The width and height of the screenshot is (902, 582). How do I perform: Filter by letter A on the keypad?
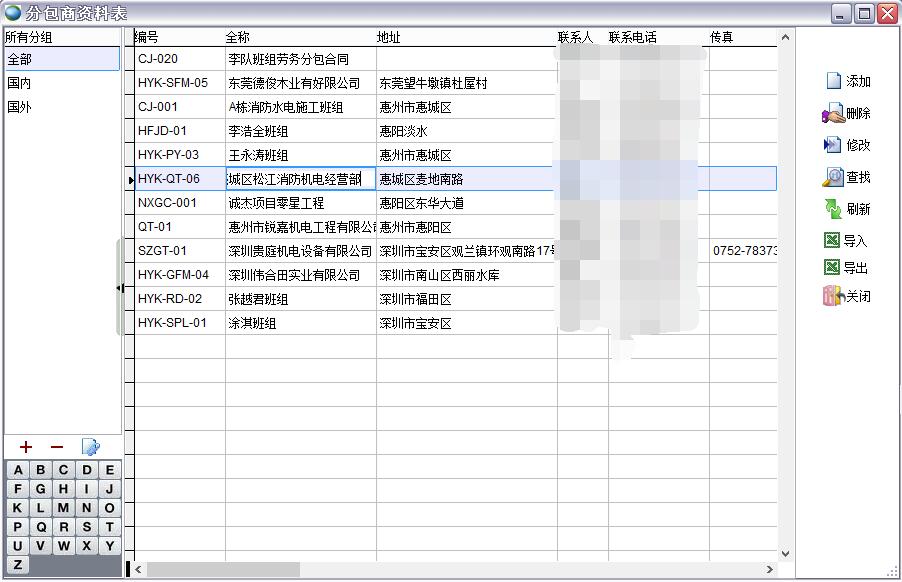[x=18, y=470]
